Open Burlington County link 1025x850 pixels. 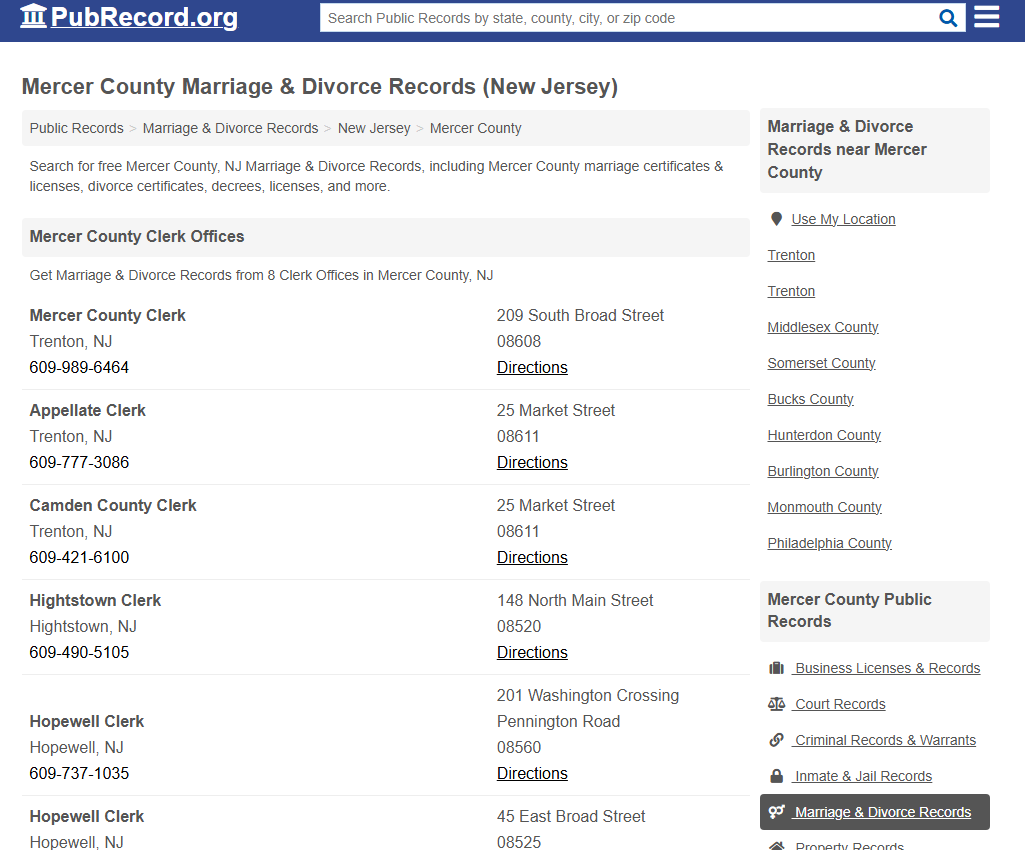point(823,471)
